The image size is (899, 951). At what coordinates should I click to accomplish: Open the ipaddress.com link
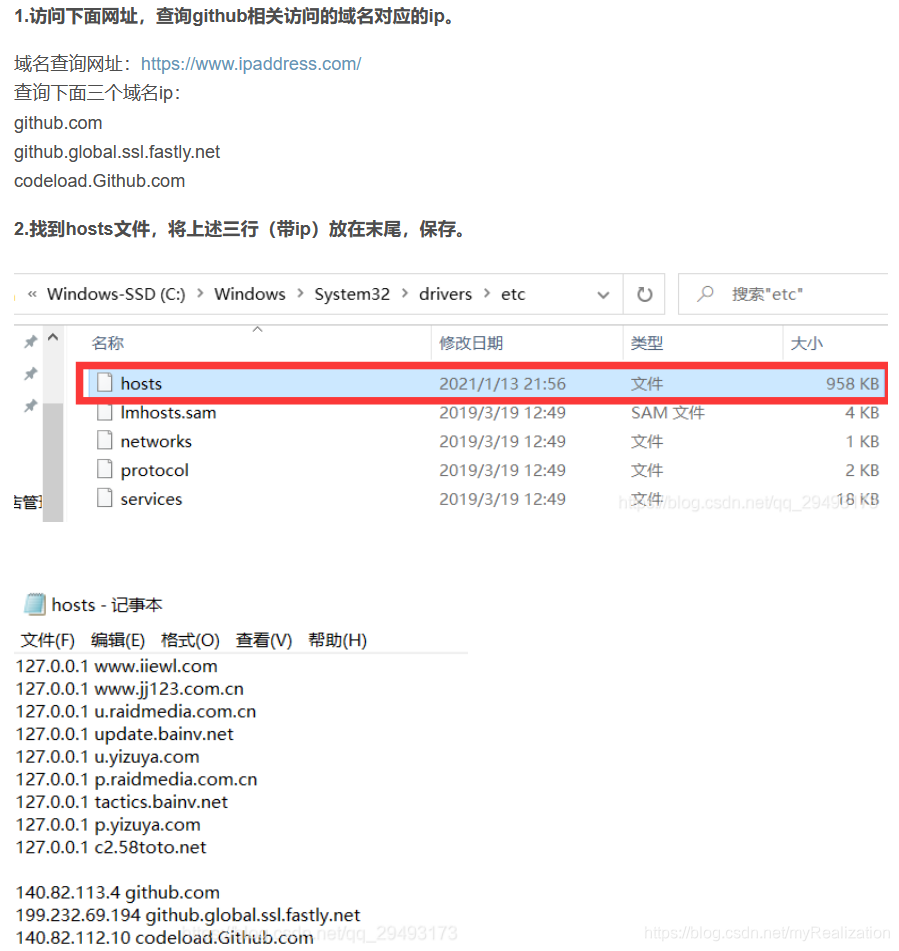click(x=251, y=64)
